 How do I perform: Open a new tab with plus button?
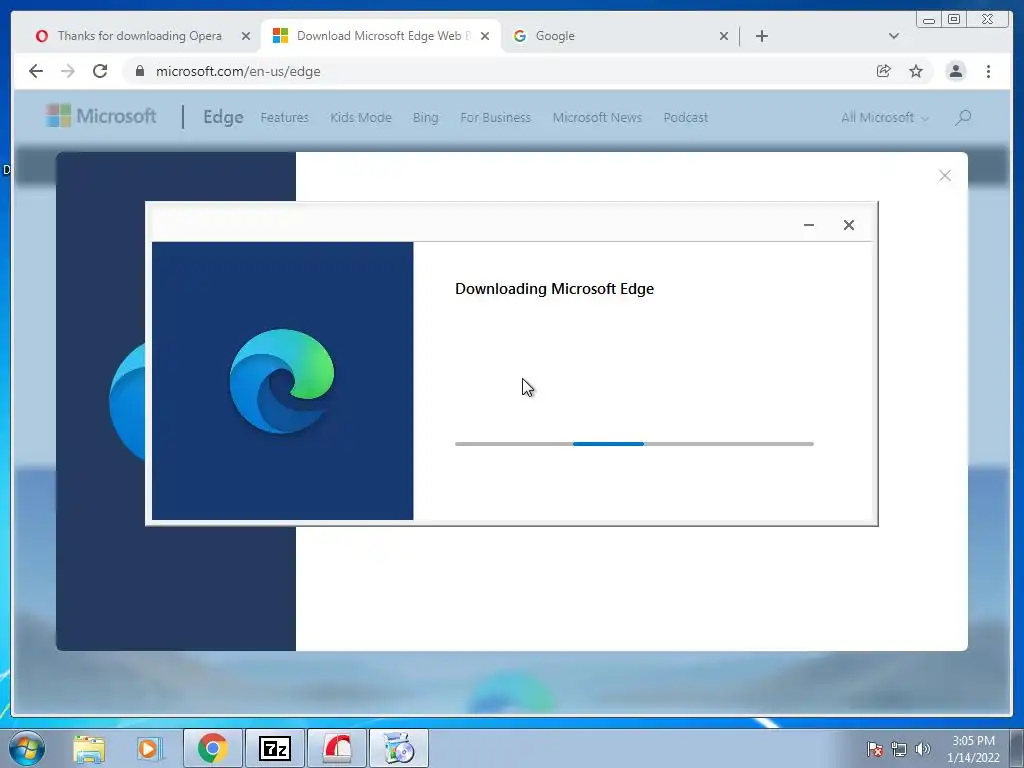pyautogui.click(x=761, y=36)
